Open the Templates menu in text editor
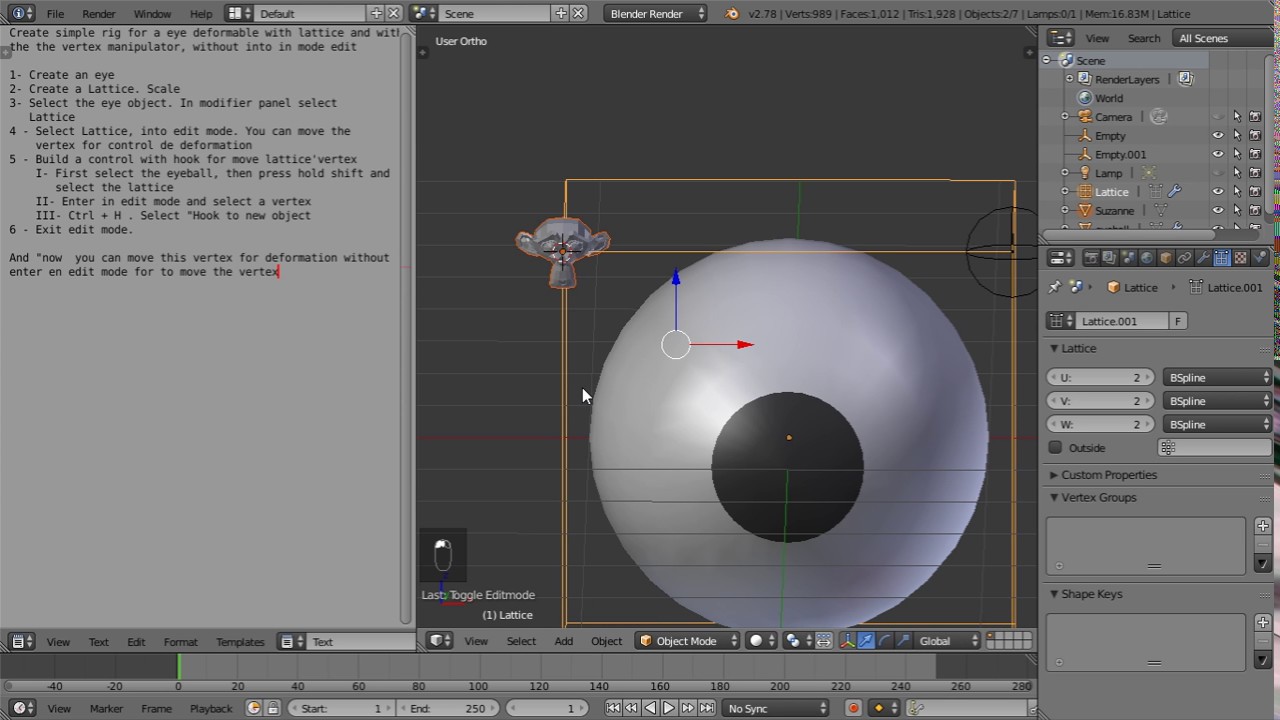 (240, 642)
